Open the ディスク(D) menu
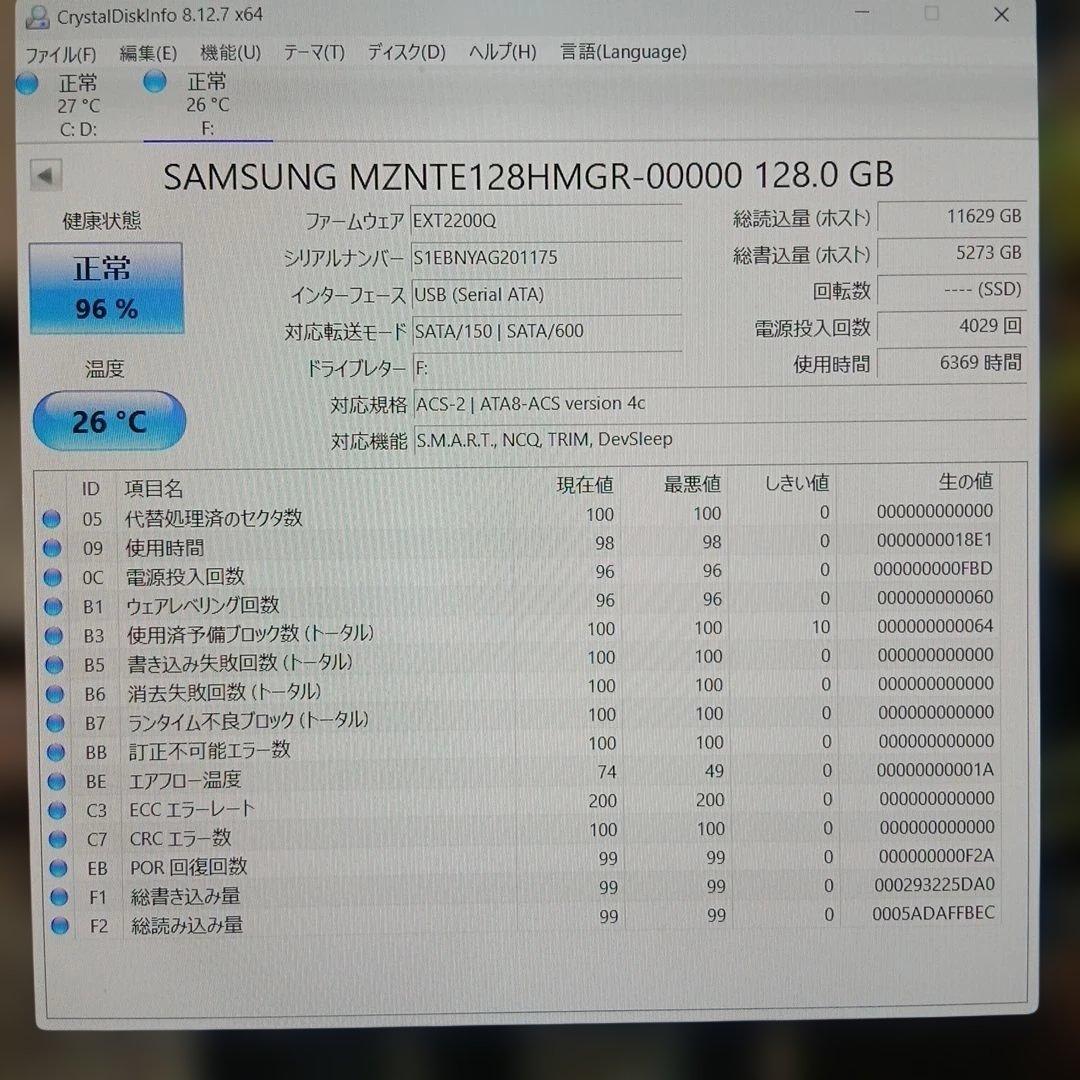This screenshot has height=1080, width=1080. tap(404, 52)
